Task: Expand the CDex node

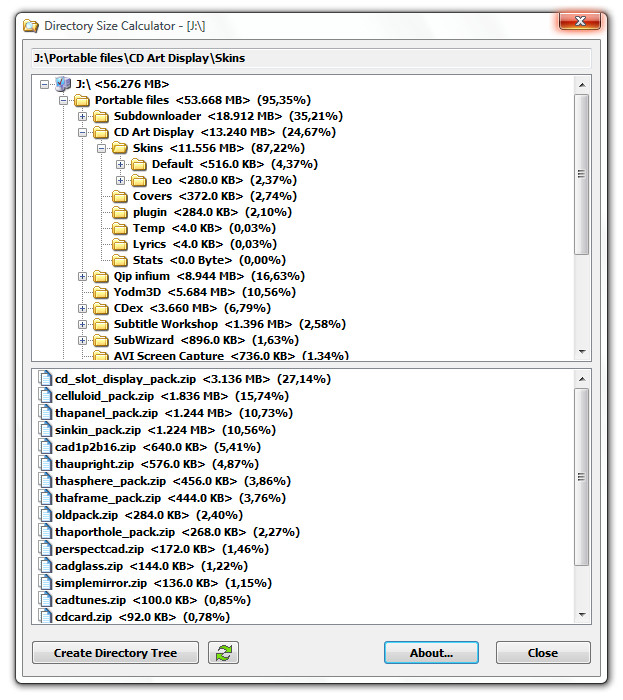Action: point(82,308)
